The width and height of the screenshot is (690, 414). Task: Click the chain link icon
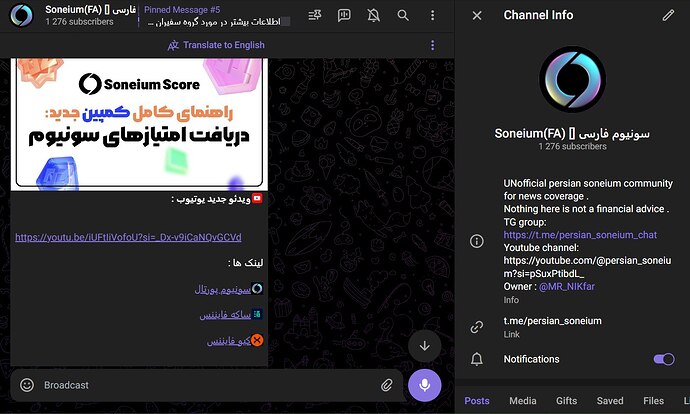click(x=477, y=327)
